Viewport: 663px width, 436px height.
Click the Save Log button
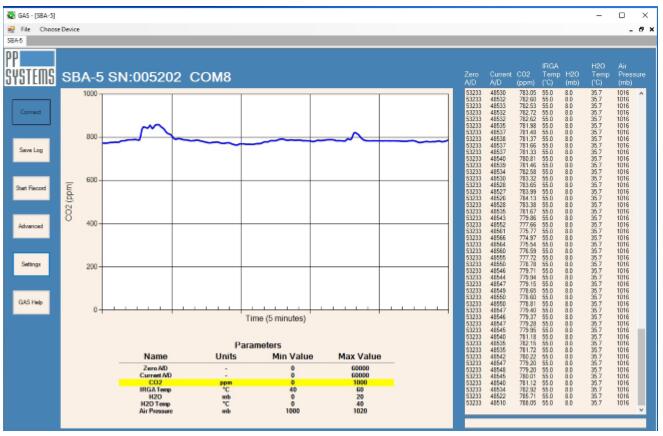tap(31, 149)
